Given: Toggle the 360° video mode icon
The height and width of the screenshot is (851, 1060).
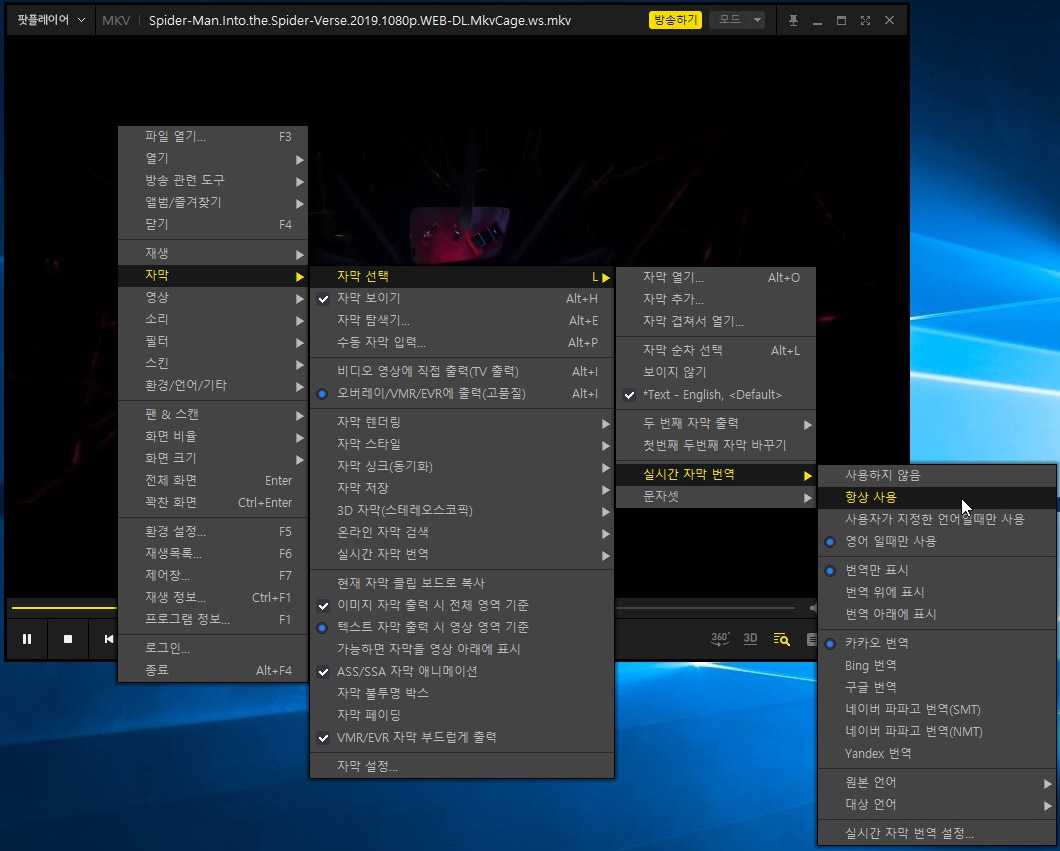Looking at the screenshot, I should [x=719, y=639].
